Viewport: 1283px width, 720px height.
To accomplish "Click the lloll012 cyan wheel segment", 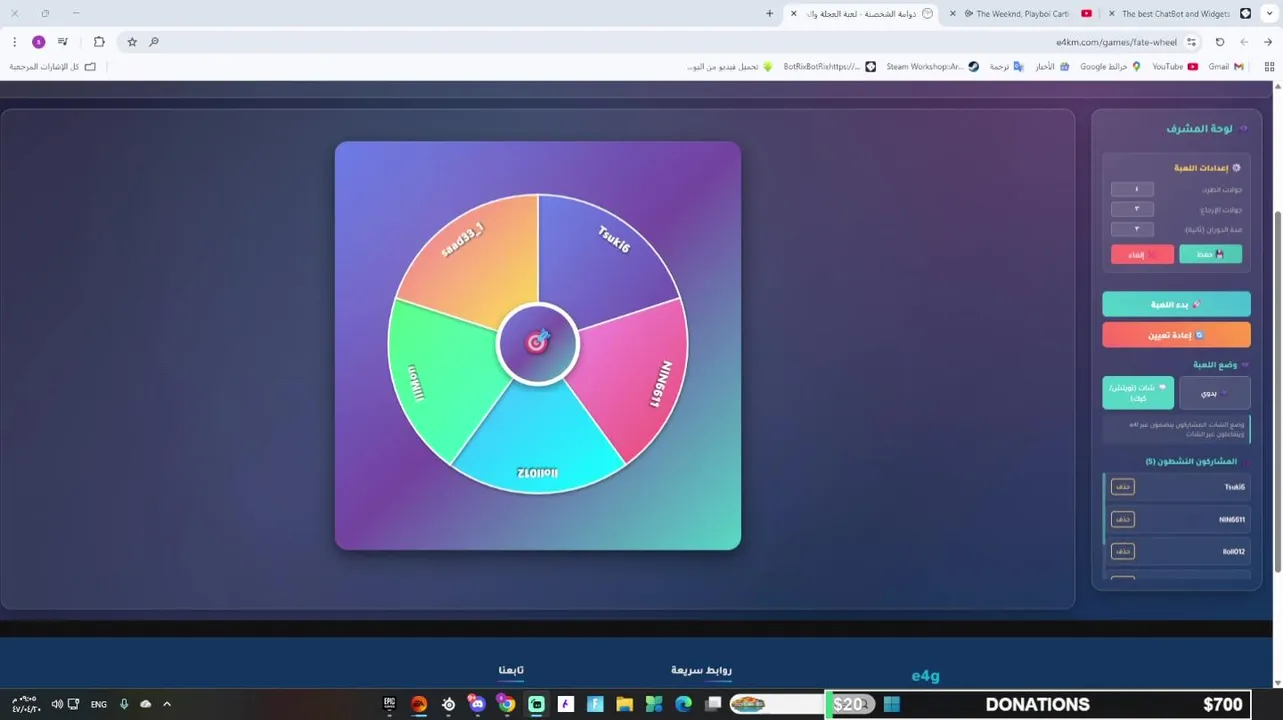I will pos(538,440).
